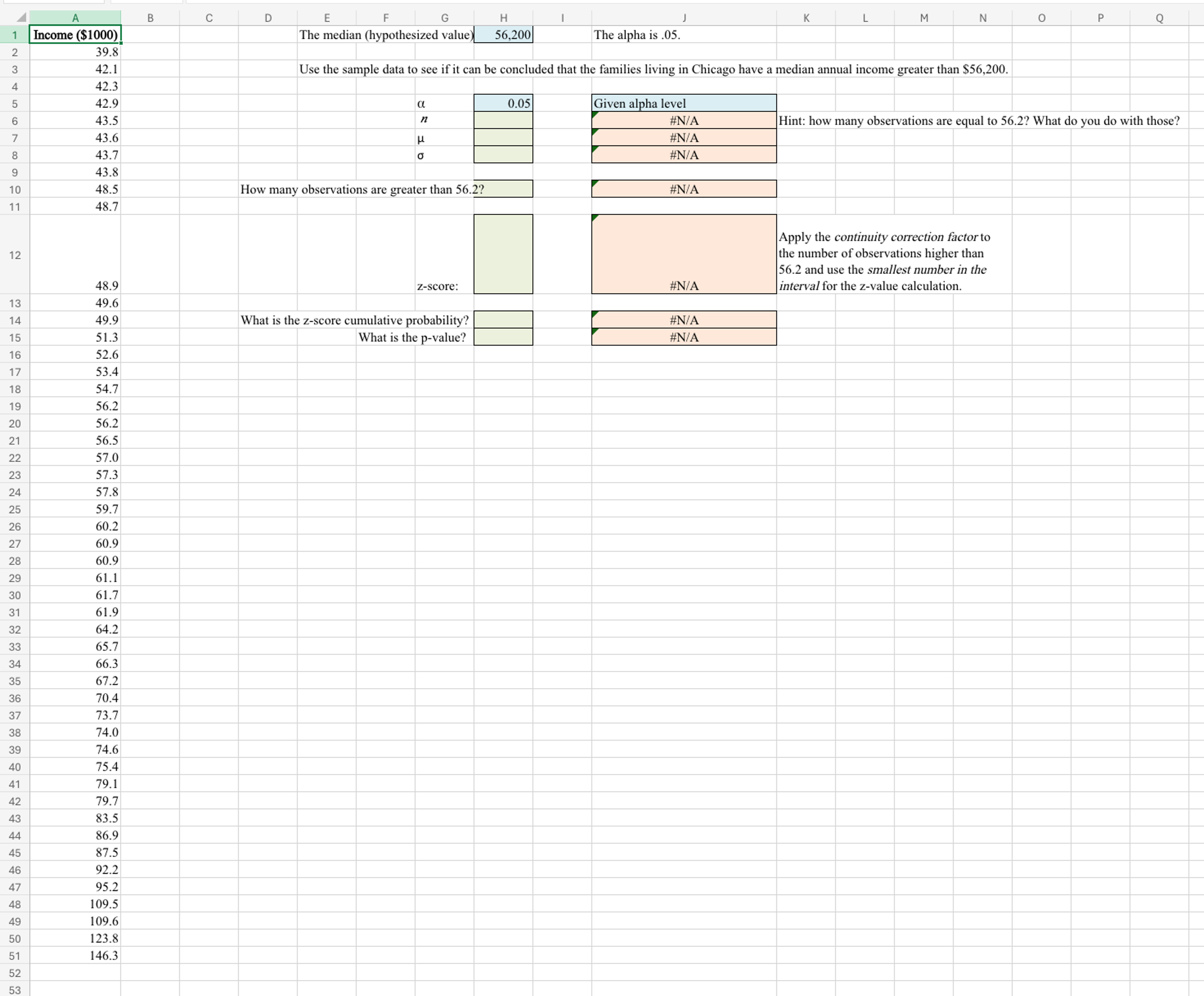Screen dimensions: 1204x996
Task: Click the alpha value cell 0.05
Action: coord(503,103)
